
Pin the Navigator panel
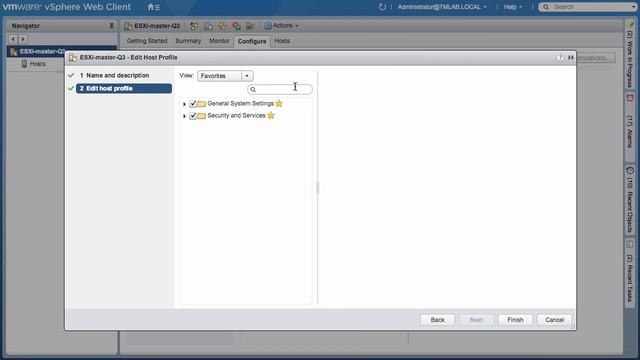click(111, 26)
